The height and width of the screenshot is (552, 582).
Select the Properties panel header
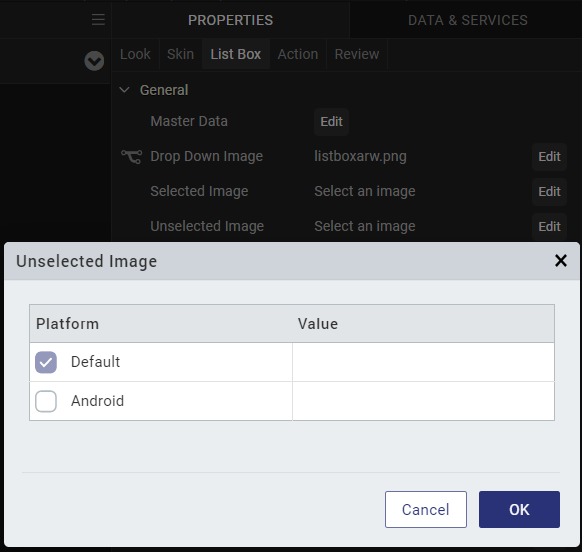click(230, 20)
